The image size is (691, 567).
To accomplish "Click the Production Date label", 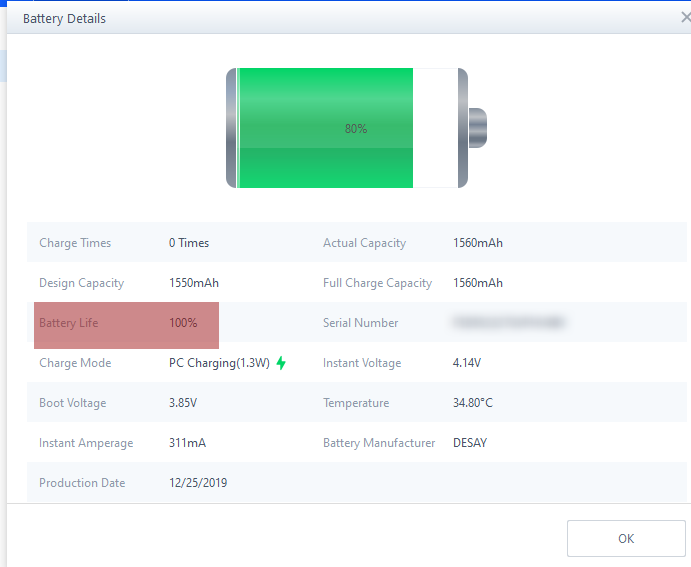I will pyautogui.click(x=82, y=483).
